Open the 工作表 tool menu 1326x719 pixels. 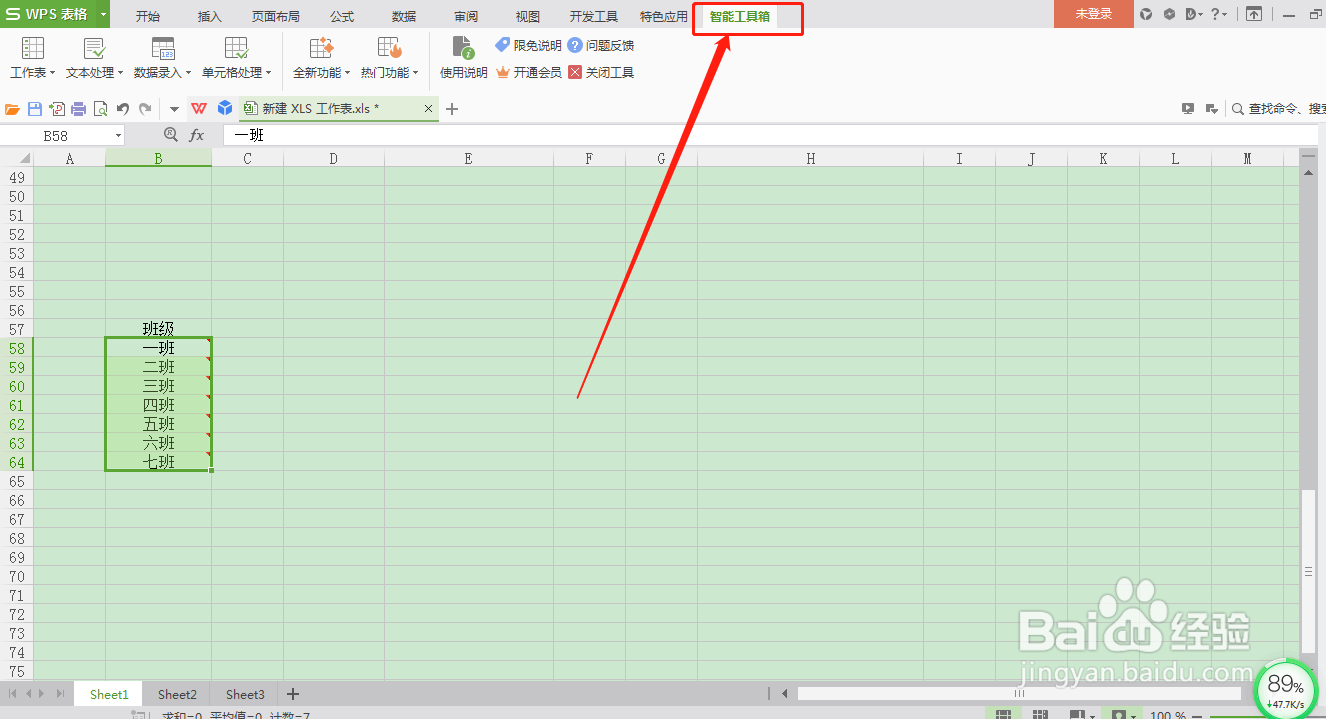(32, 58)
